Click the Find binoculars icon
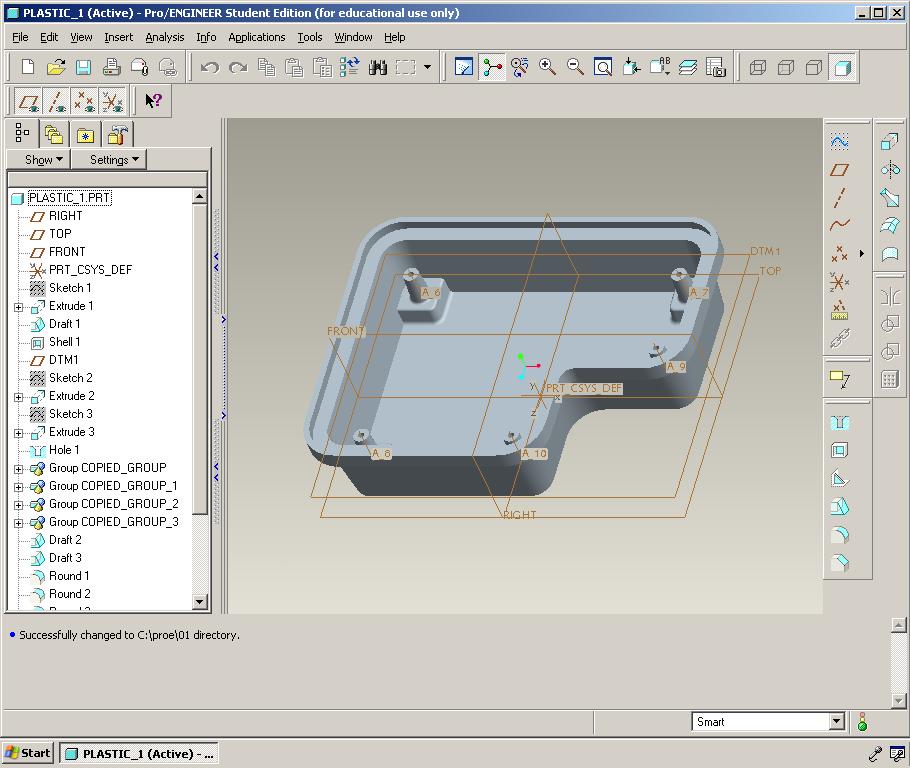The height and width of the screenshot is (768, 910). pyautogui.click(x=377, y=67)
